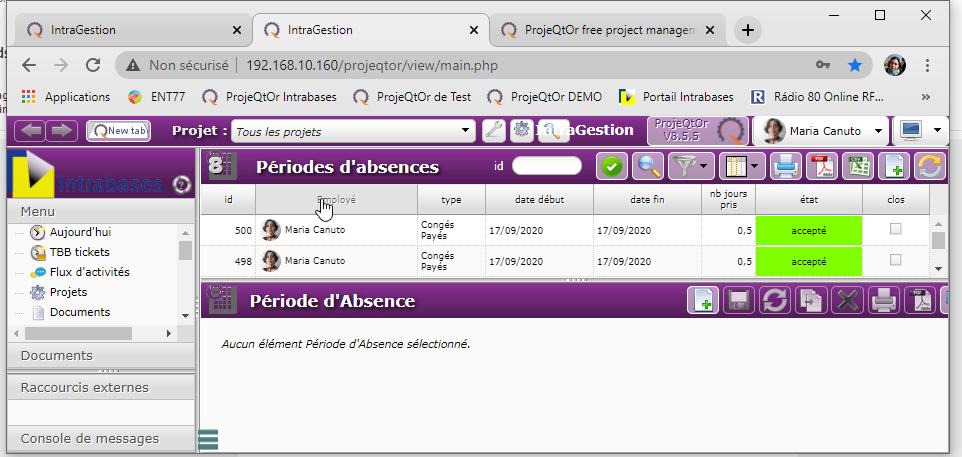The height and width of the screenshot is (457, 962).
Task: Toggle clos checkbox for row 500
Action: point(896,229)
